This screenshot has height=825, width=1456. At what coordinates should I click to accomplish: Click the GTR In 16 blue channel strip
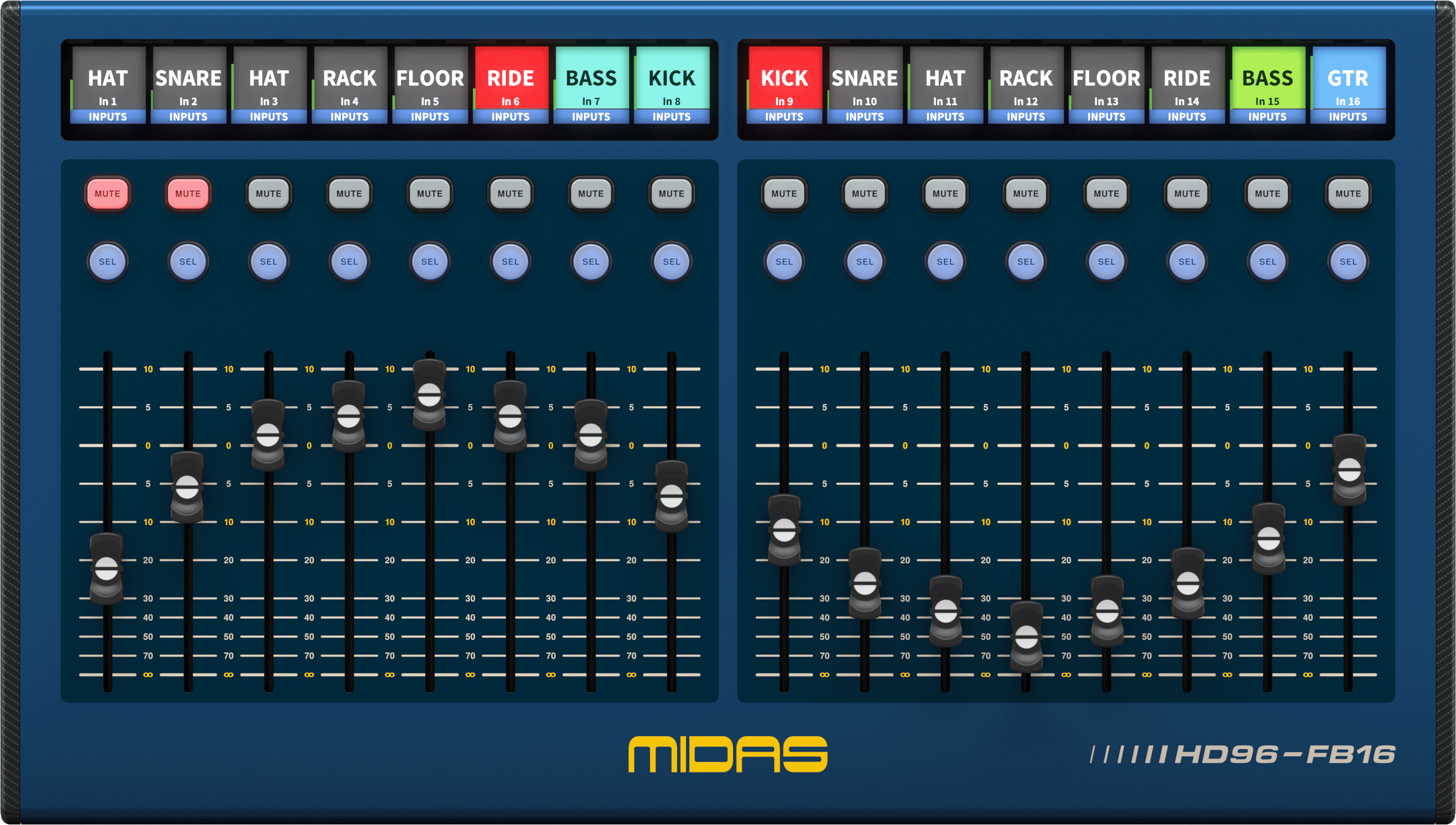pos(1348,84)
